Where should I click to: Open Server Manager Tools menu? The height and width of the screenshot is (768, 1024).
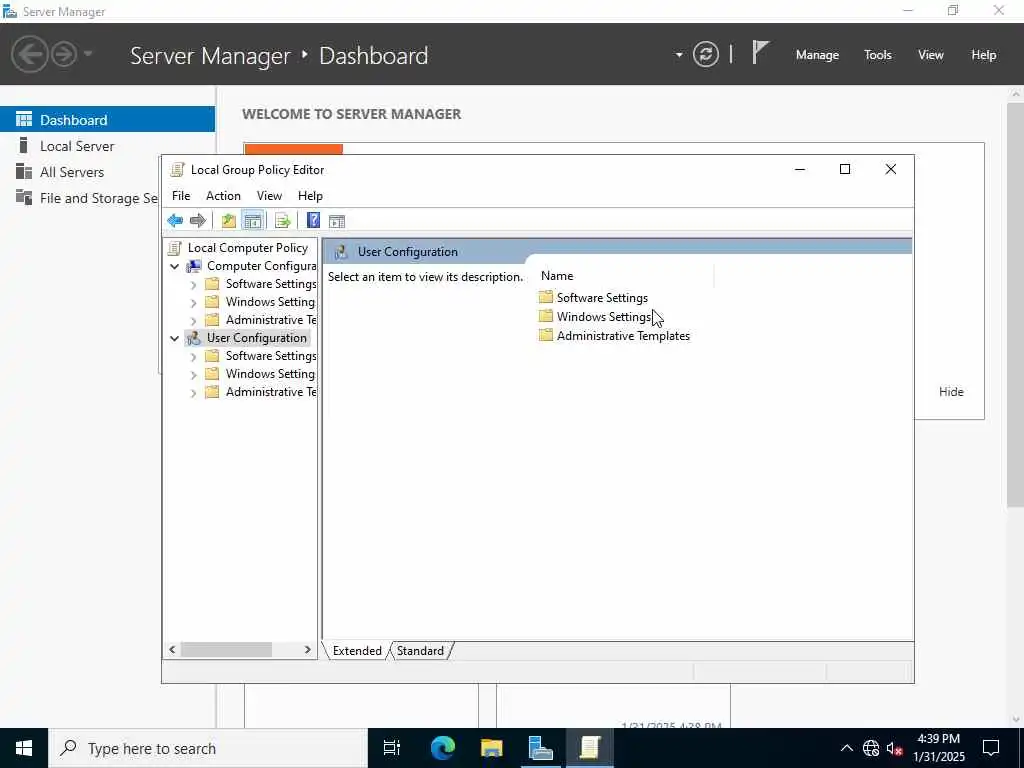(878, 55)
